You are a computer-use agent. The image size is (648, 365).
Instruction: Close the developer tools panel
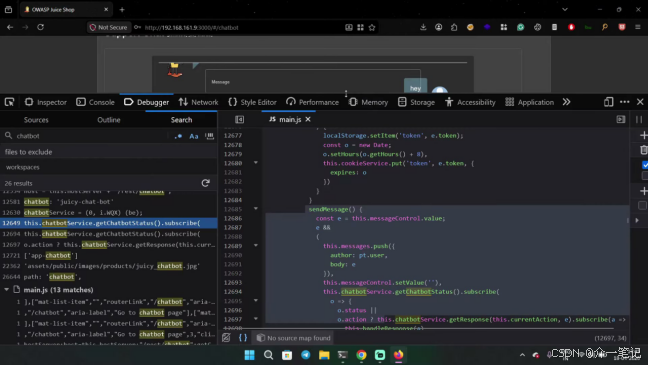[640, 102]
